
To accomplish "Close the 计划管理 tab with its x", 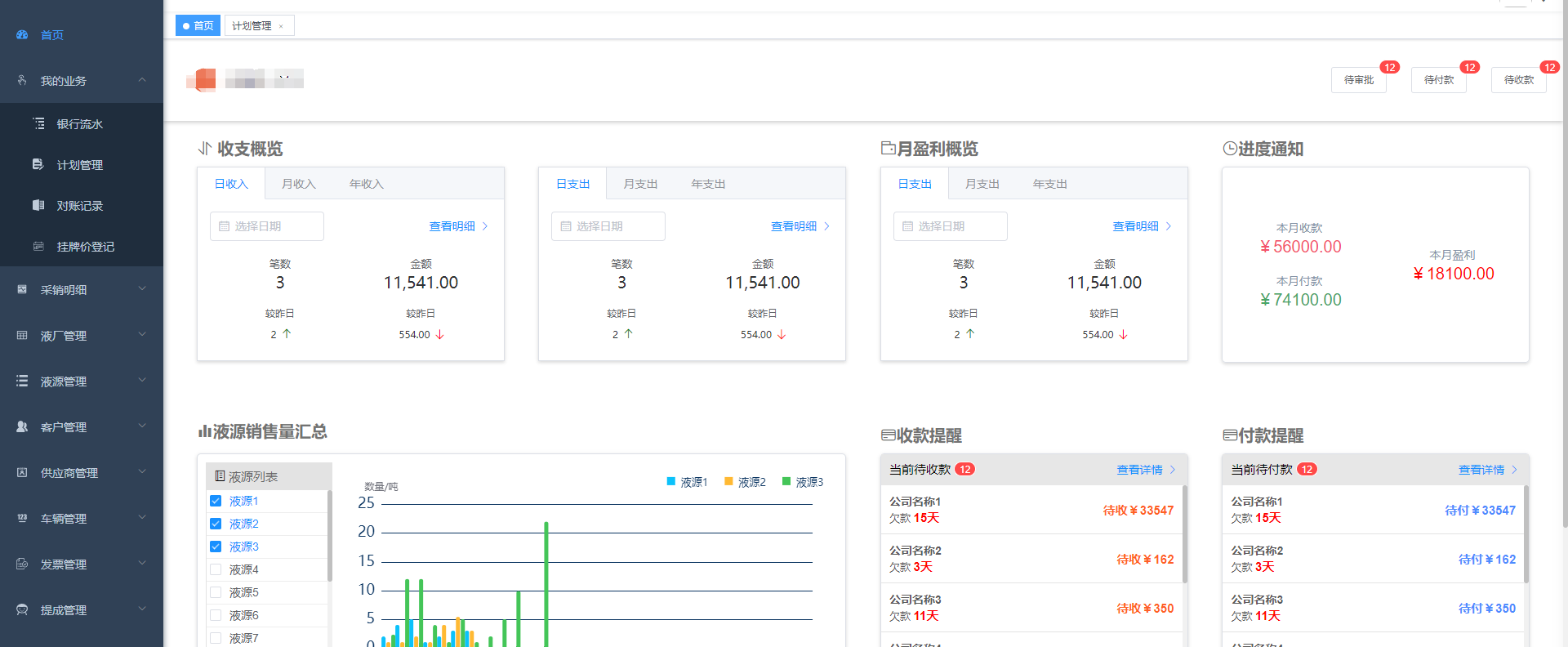I will coord(281,26).
